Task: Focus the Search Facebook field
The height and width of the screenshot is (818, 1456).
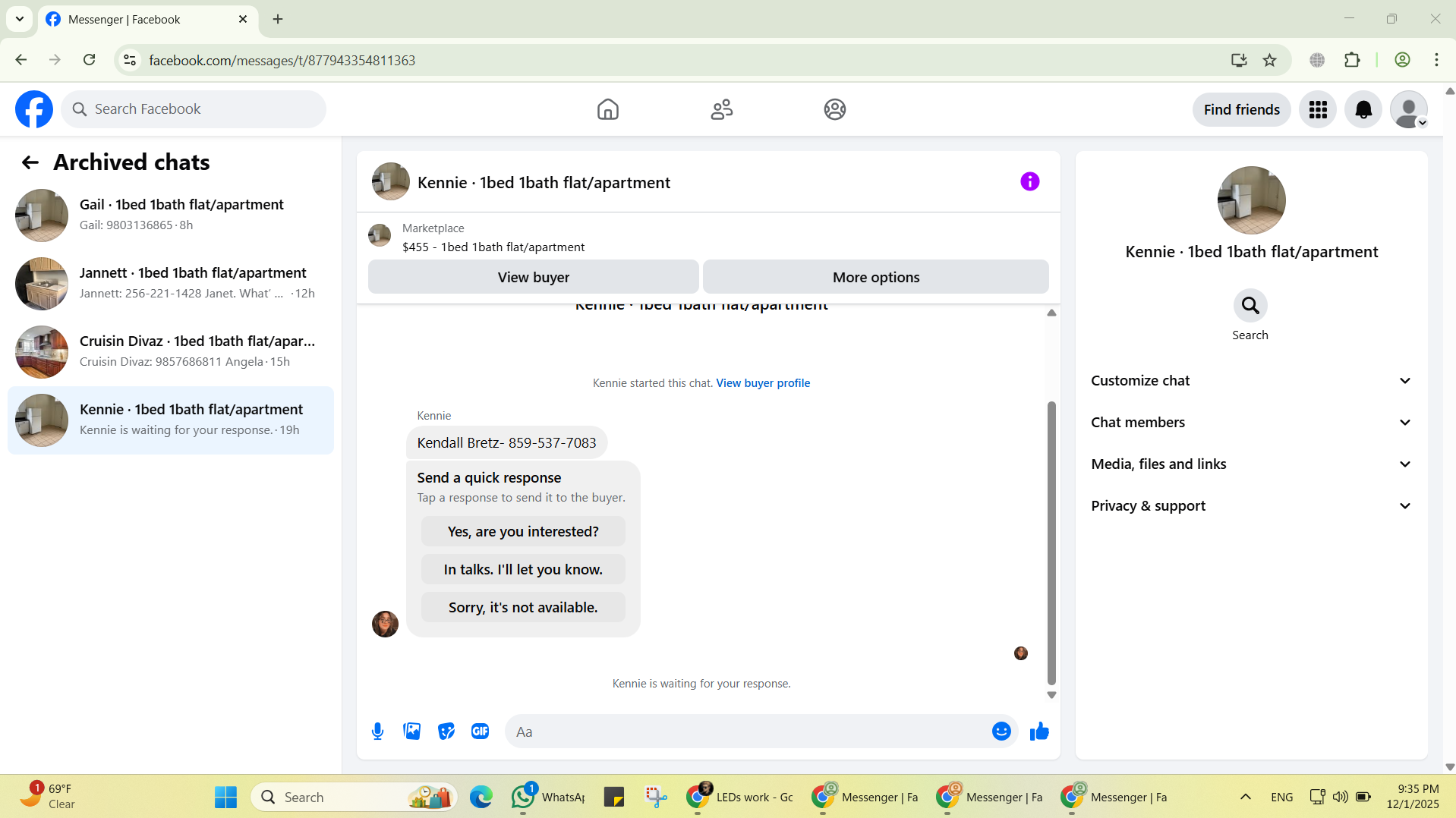Action: [x=194, y=109]
